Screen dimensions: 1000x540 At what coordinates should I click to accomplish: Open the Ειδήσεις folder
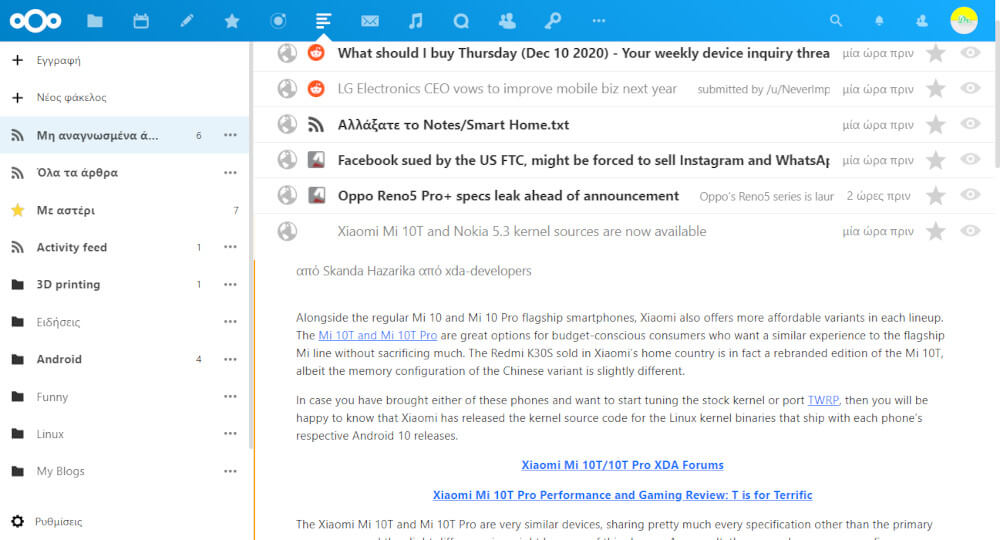click(58, 322)
